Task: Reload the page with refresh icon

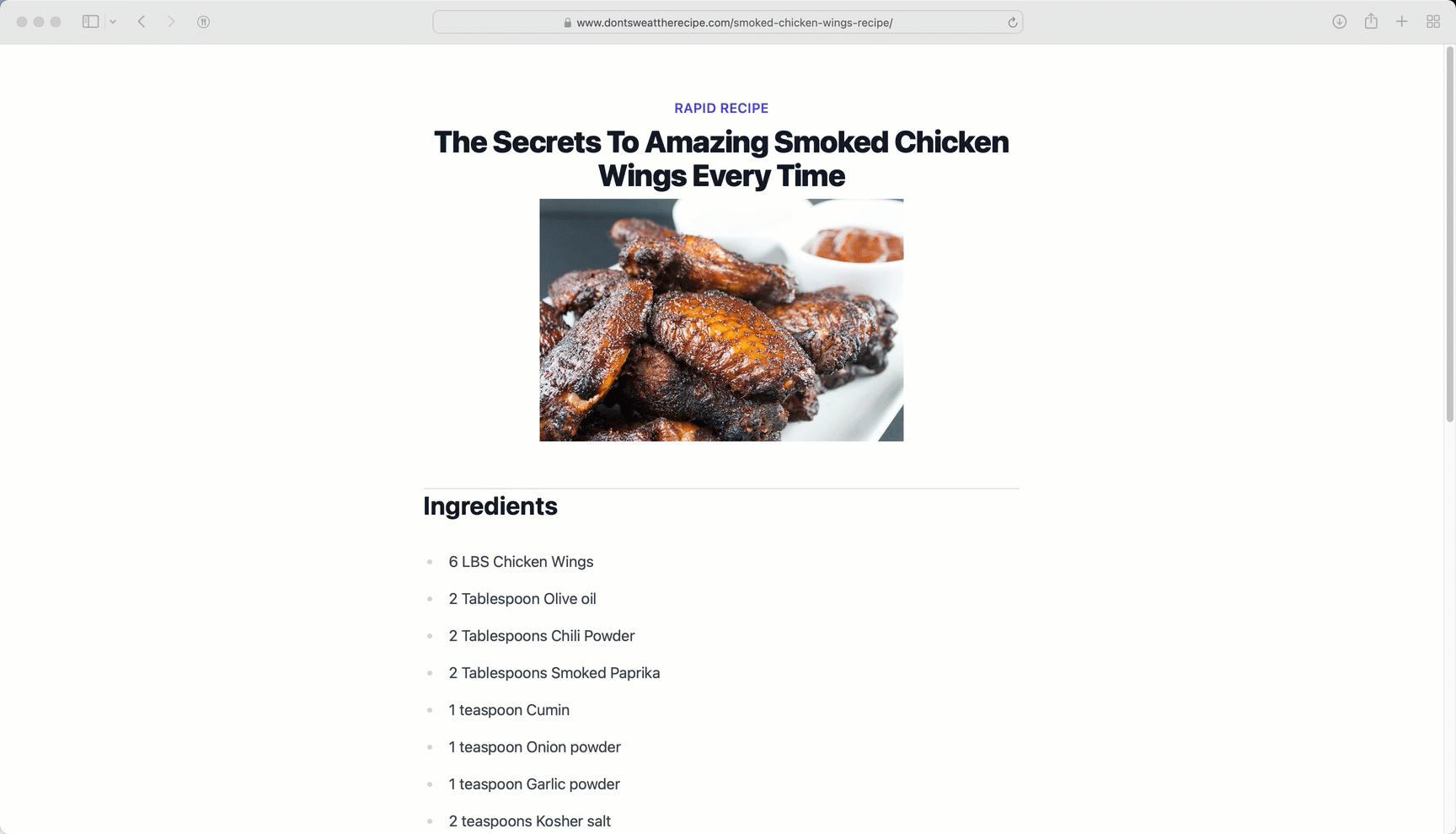Action: (1013, 23)
